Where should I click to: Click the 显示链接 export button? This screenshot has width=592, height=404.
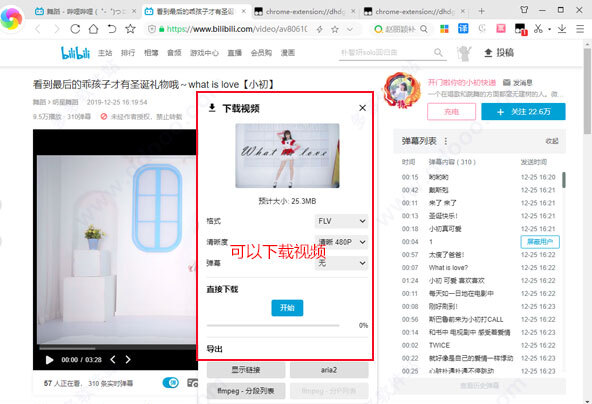(x=246, y=370)
